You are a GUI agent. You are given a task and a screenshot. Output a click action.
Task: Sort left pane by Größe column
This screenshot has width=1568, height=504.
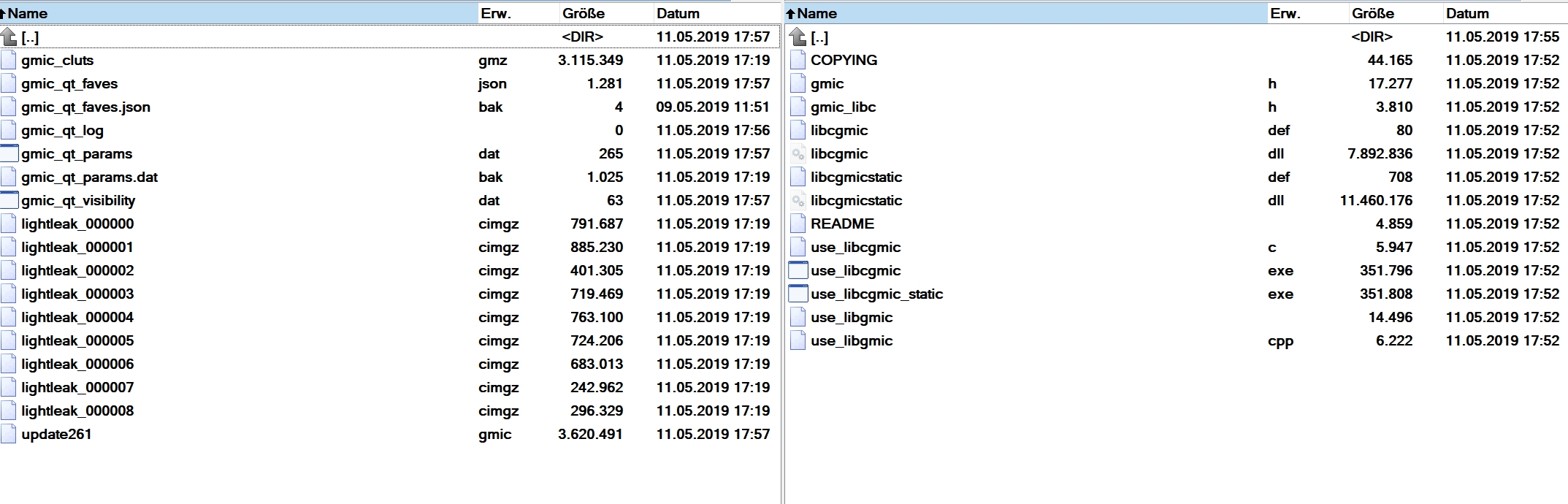click(583, 13)
